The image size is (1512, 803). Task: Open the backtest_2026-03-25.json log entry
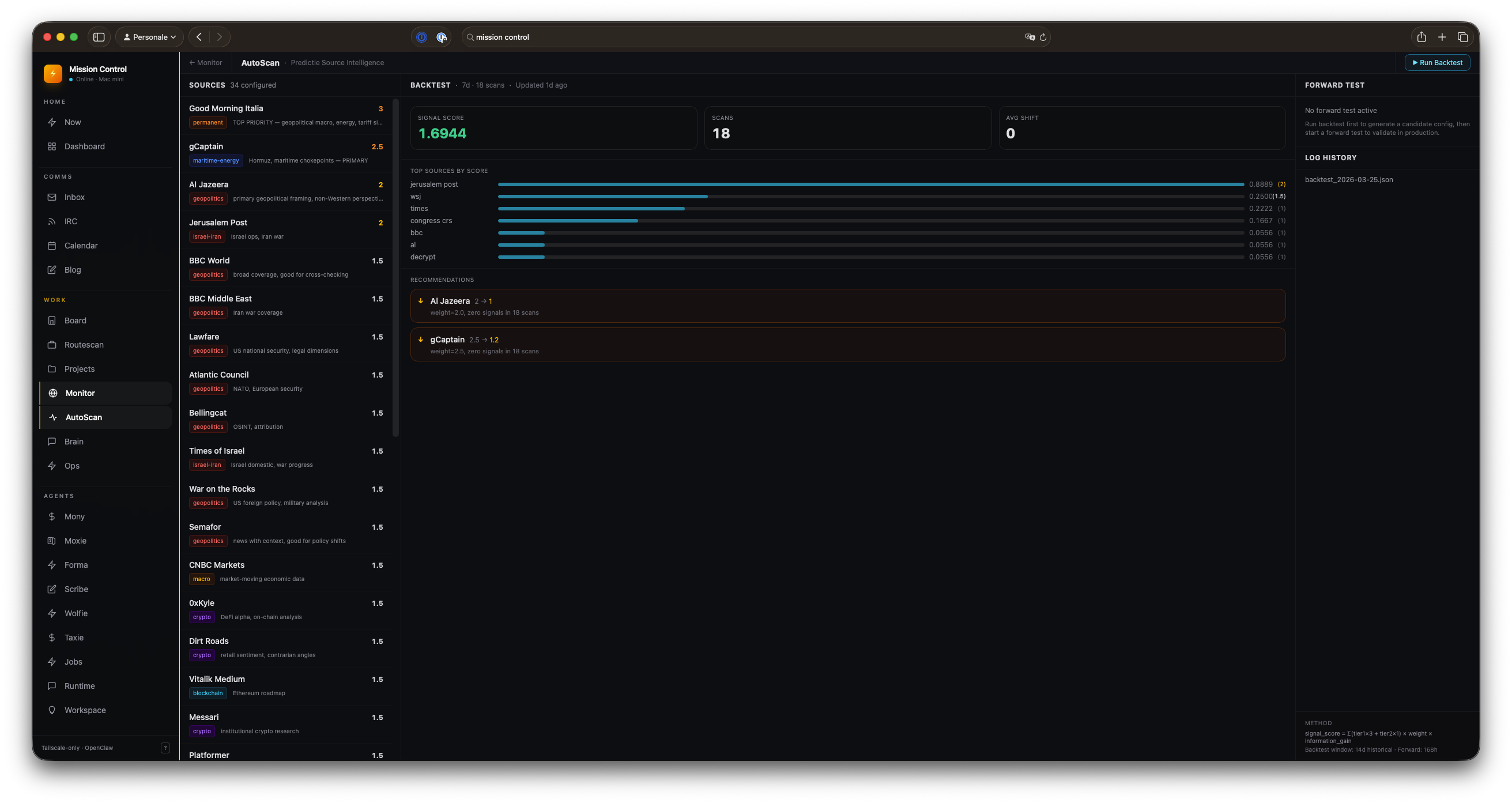tap(1348, 179)
